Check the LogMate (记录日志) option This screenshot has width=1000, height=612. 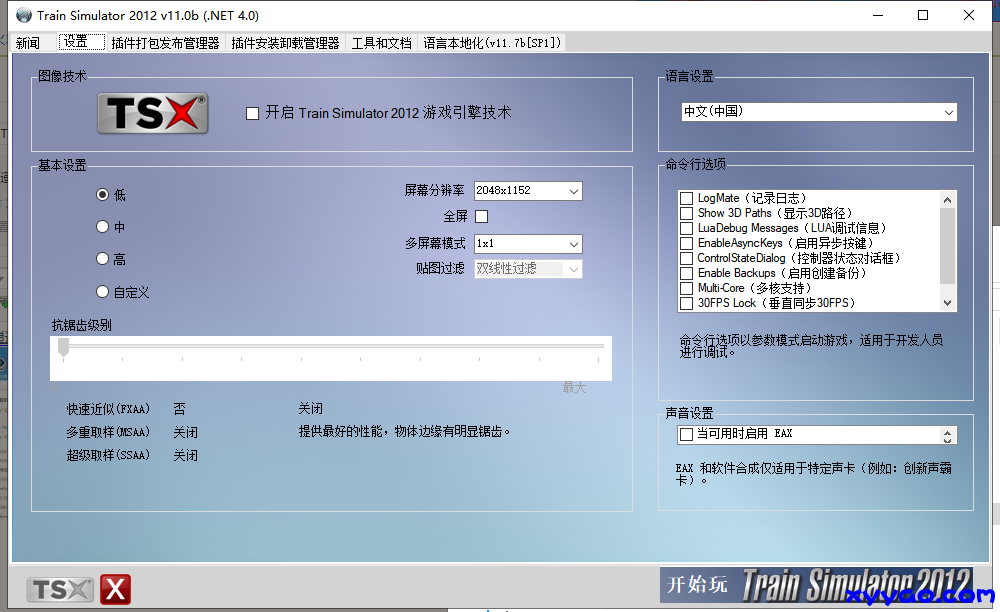(686, 198)
